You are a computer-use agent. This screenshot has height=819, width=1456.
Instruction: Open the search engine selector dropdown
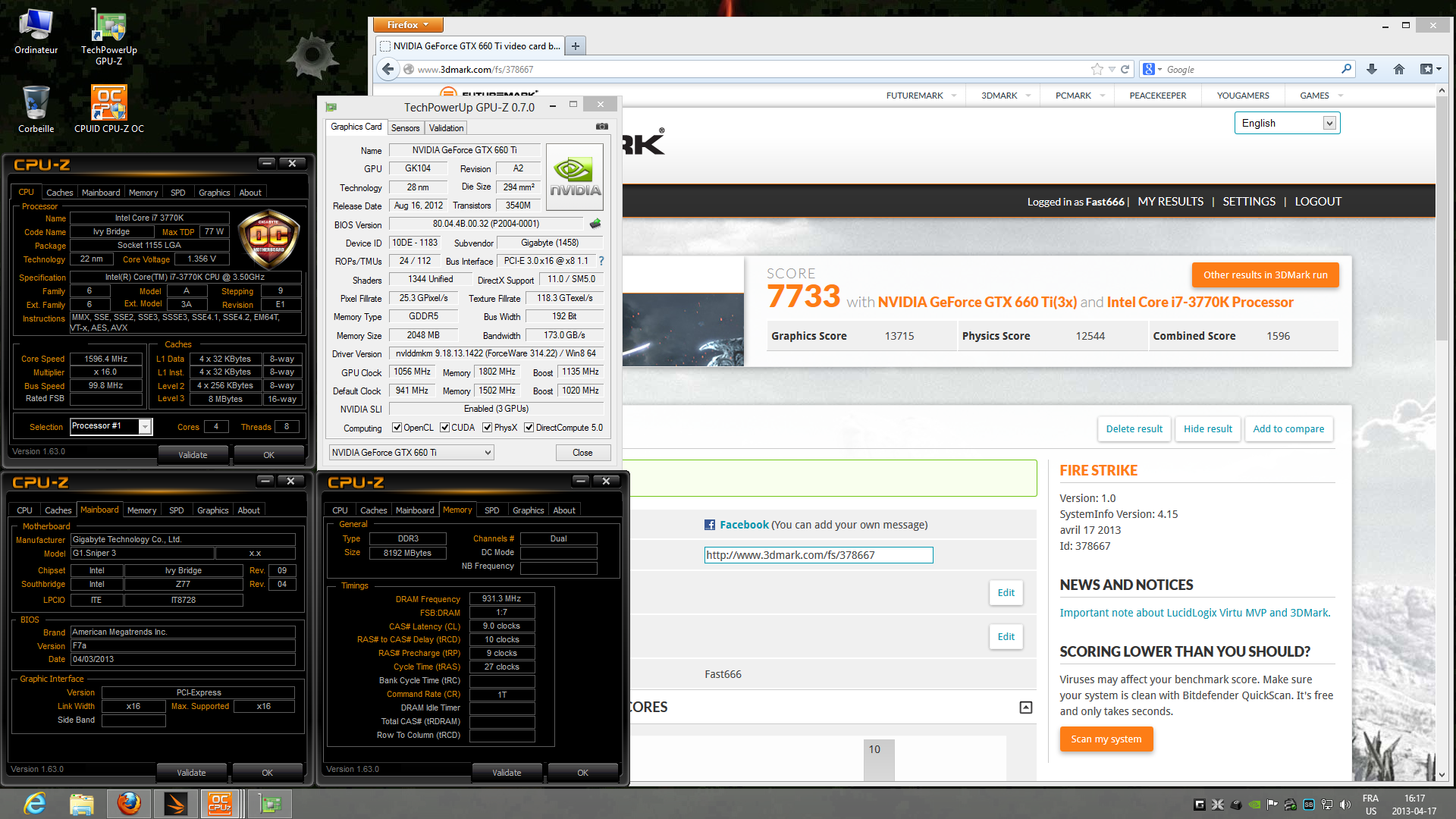tap(1152, 69)
